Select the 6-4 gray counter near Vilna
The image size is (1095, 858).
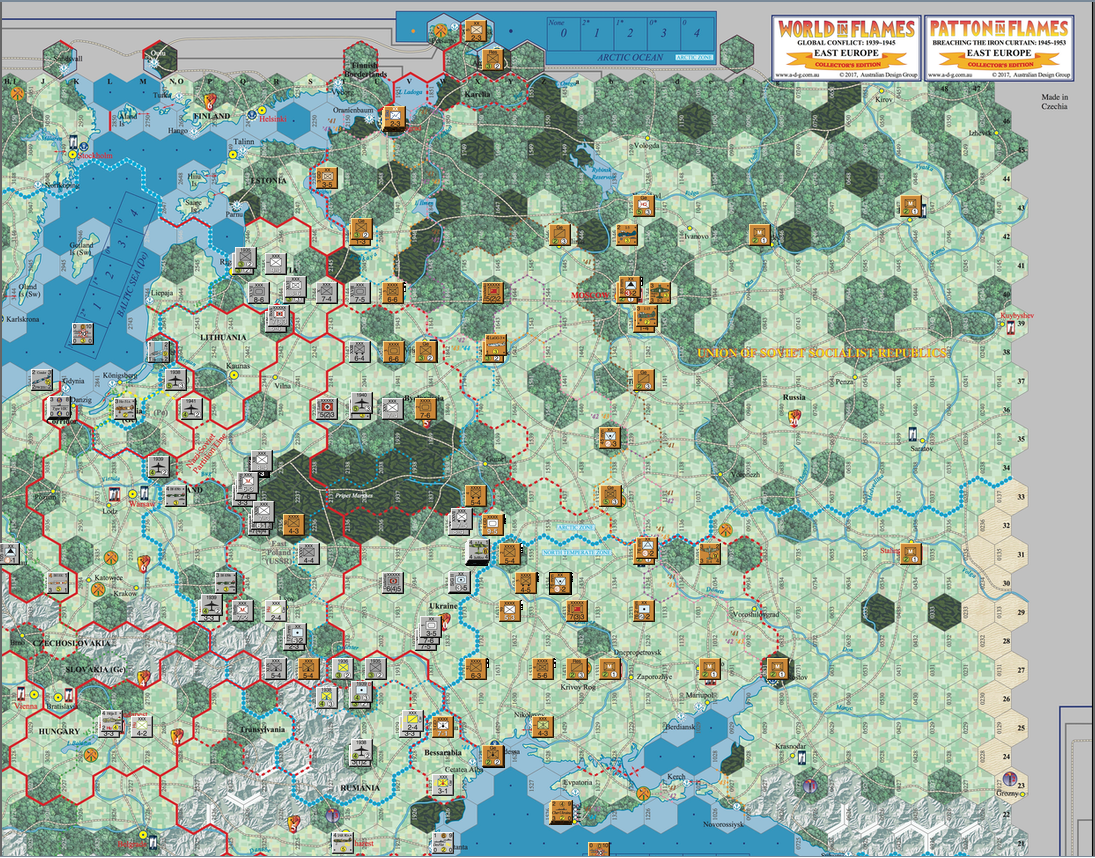(360, 351)
